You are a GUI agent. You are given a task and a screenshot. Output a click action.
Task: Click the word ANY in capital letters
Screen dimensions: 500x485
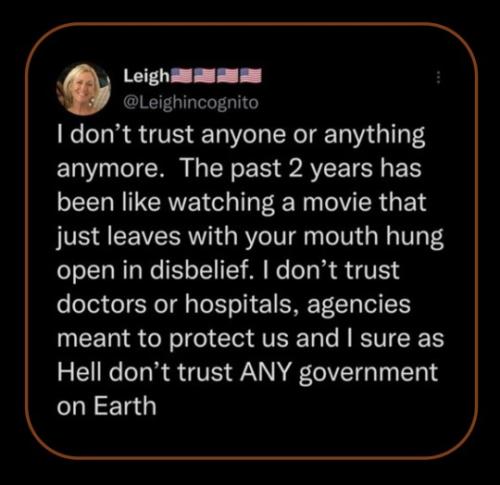click(x=265, y=372)
